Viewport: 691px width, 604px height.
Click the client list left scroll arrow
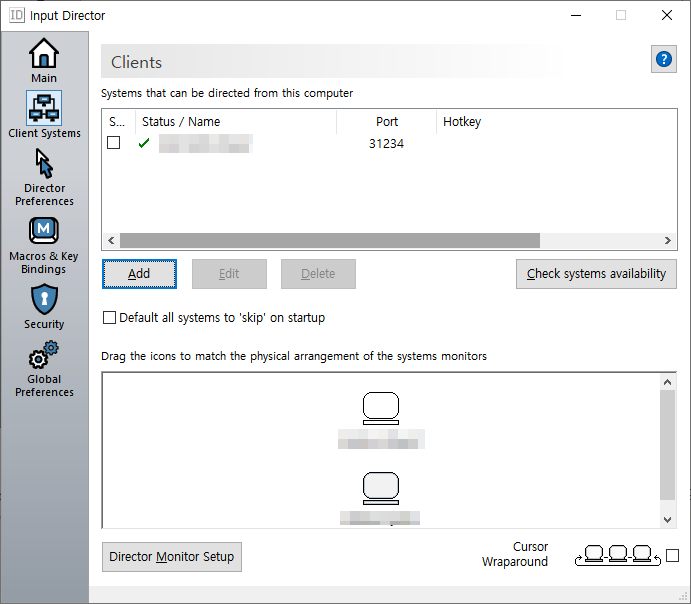pos(111,241)
